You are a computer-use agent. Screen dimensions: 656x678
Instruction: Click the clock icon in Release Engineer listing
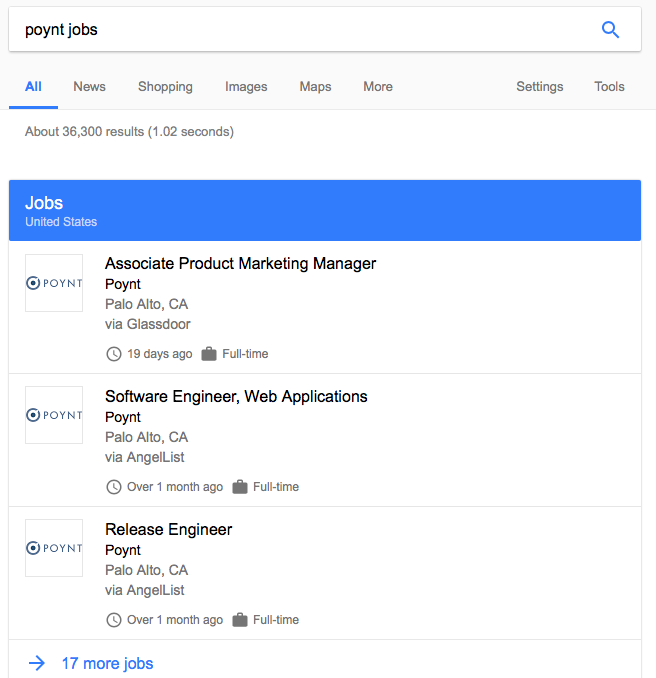coord(114,620)
